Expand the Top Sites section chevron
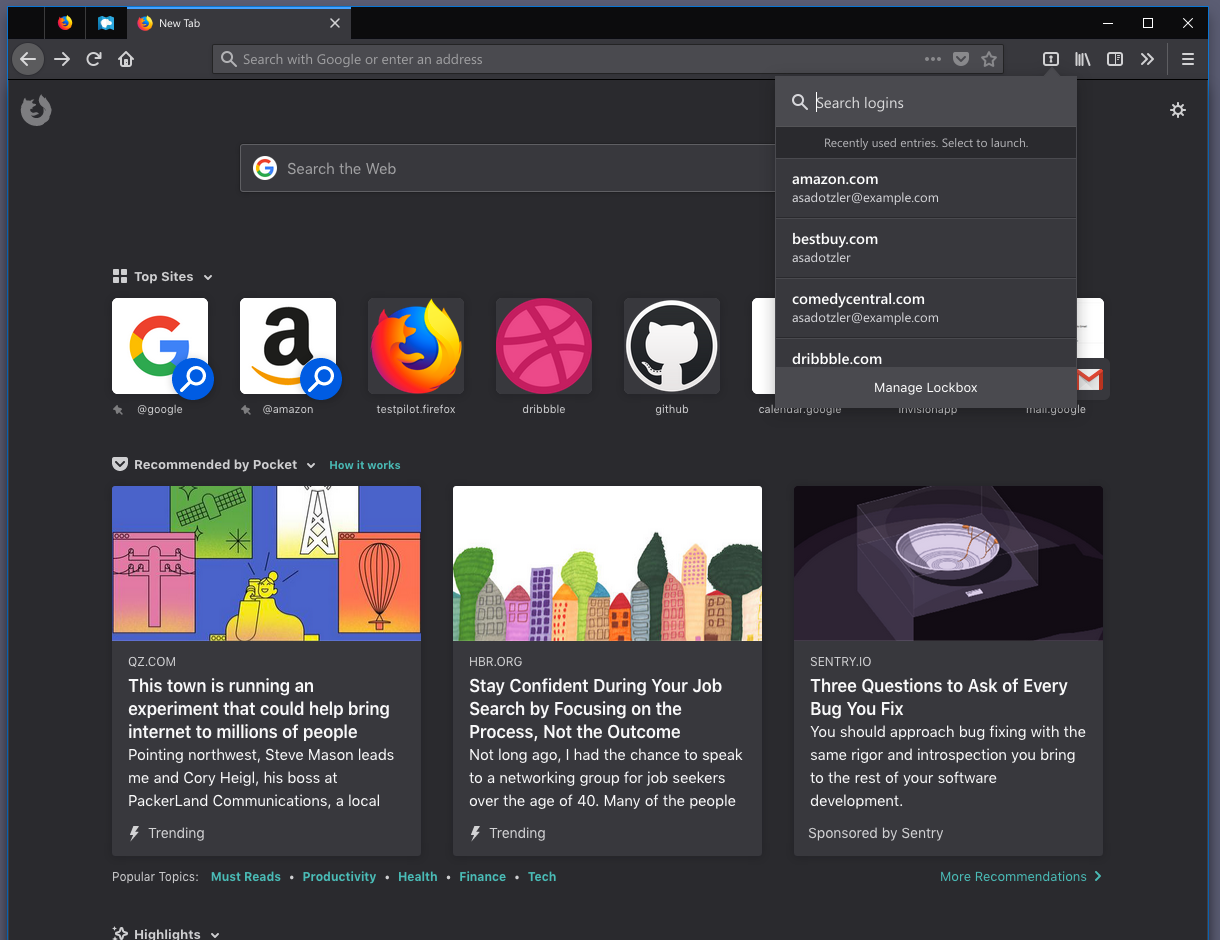This screenshot has width=1220, height=940. point(207,277)
